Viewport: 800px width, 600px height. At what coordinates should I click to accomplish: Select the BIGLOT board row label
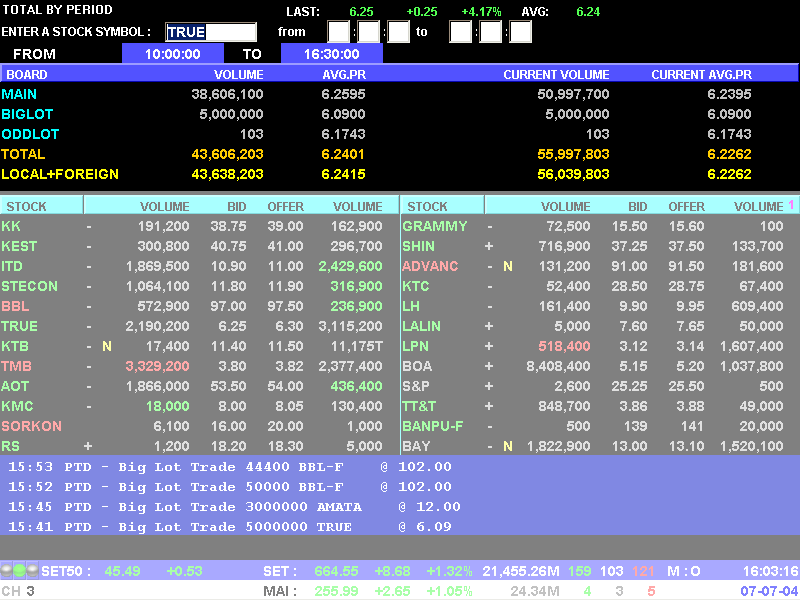coord(27,114)
